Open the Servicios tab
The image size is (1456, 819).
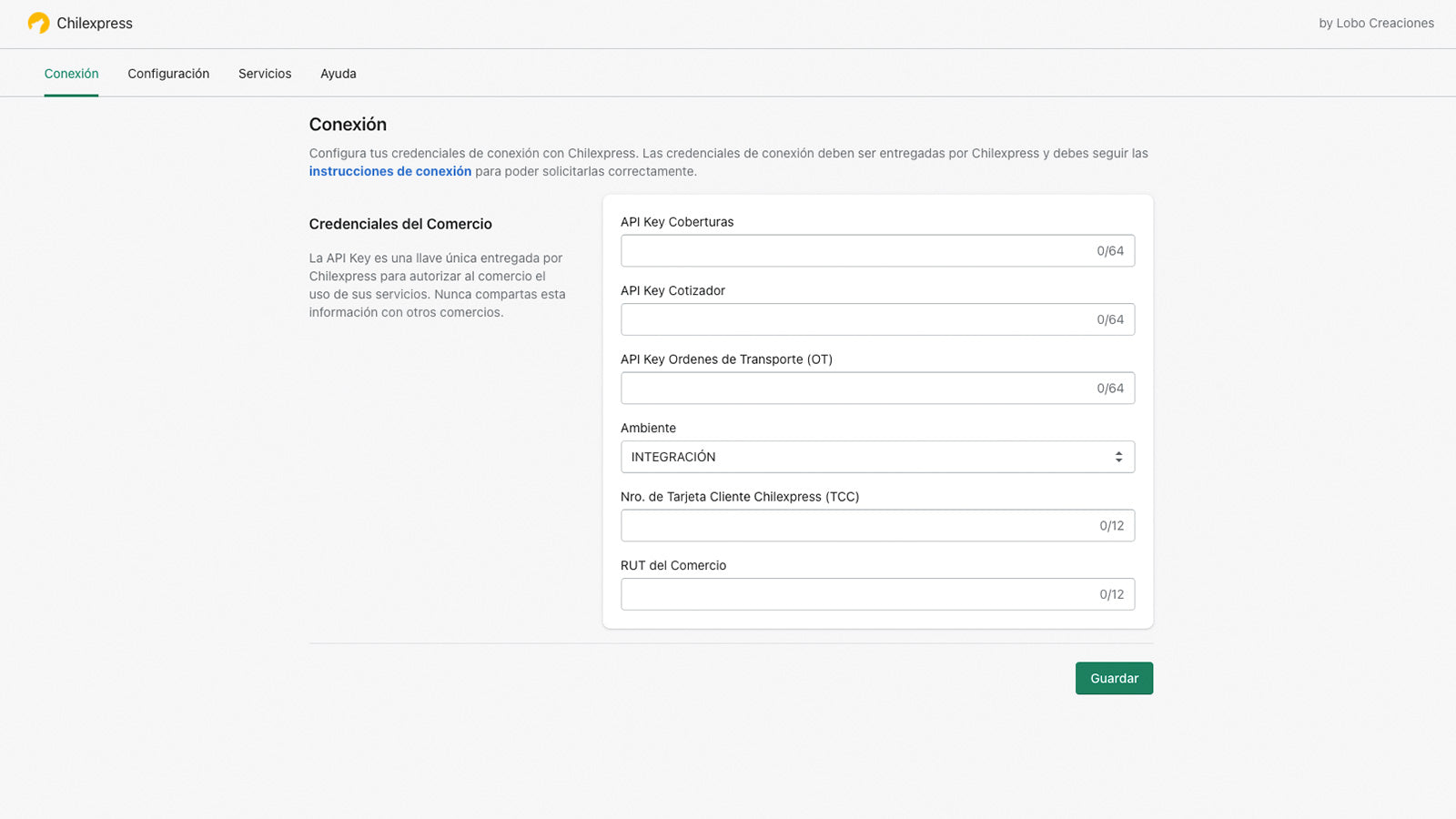(x=265, y=73)
